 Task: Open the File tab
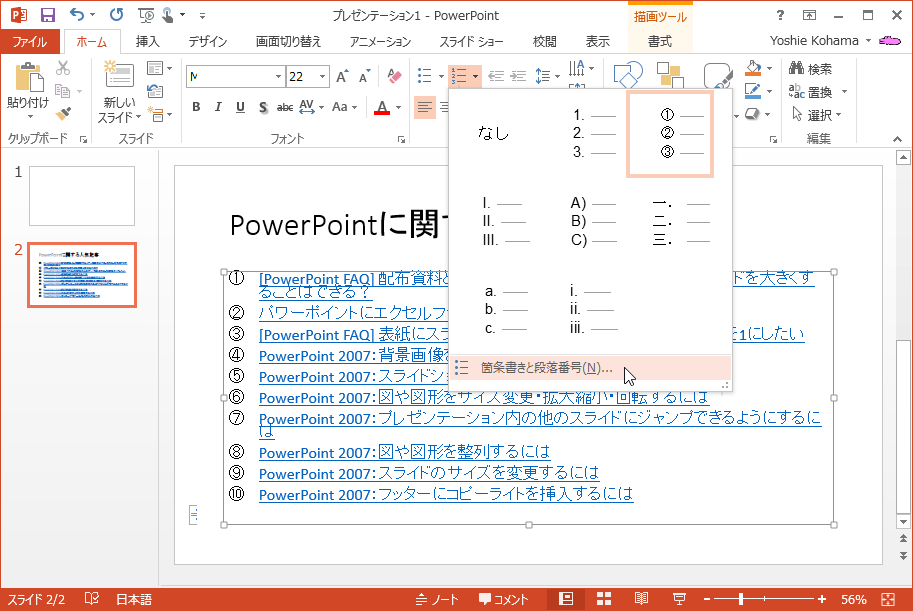[x=30, y=41]
